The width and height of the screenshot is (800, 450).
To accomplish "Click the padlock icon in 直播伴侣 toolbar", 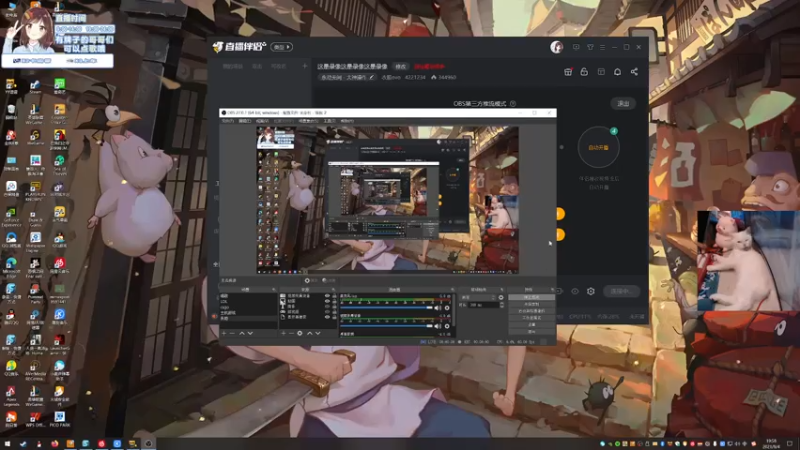I will pyautogui.click(x=584, y=72).
